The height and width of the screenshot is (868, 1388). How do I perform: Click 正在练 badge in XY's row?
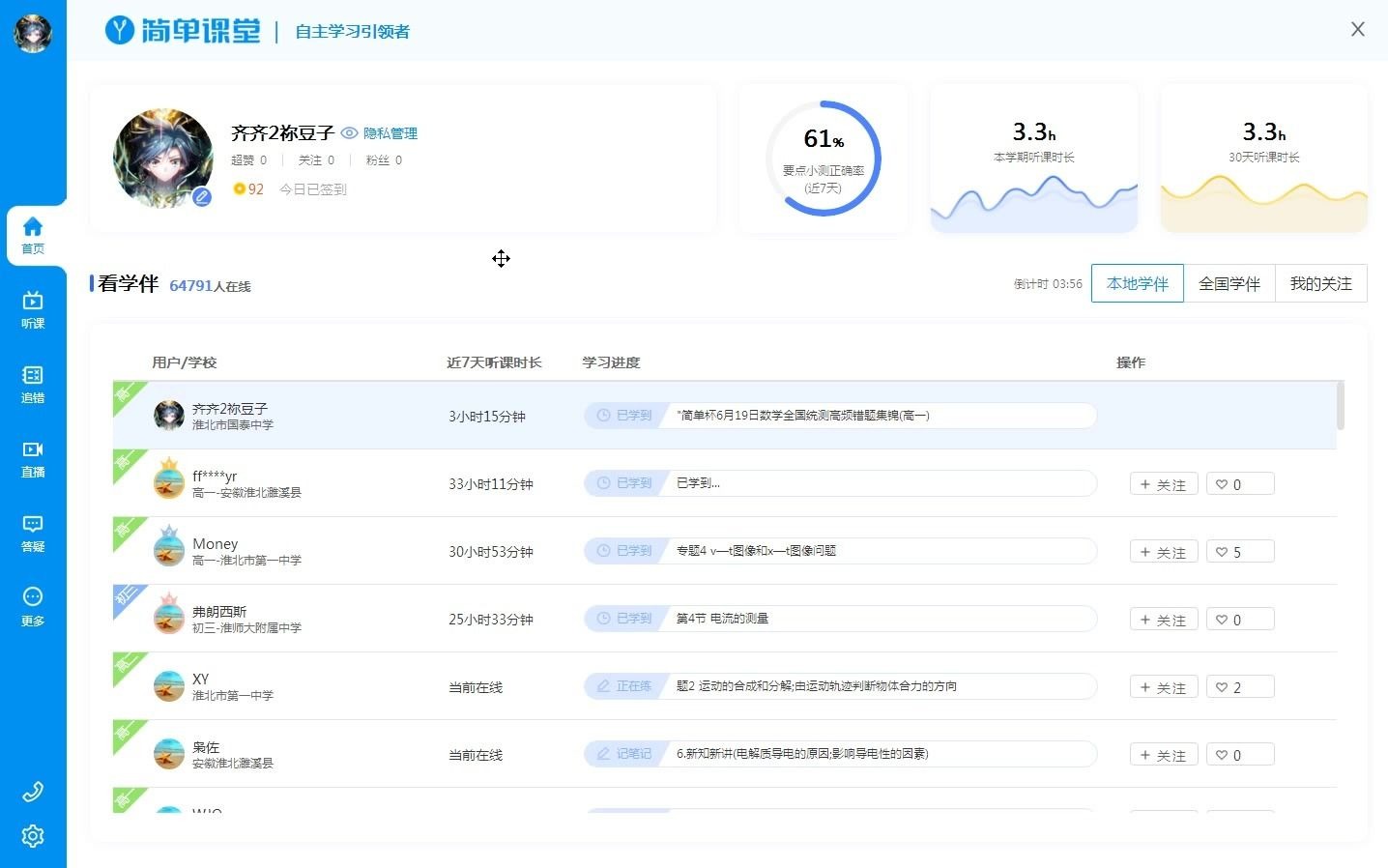(x=624, y=686)
